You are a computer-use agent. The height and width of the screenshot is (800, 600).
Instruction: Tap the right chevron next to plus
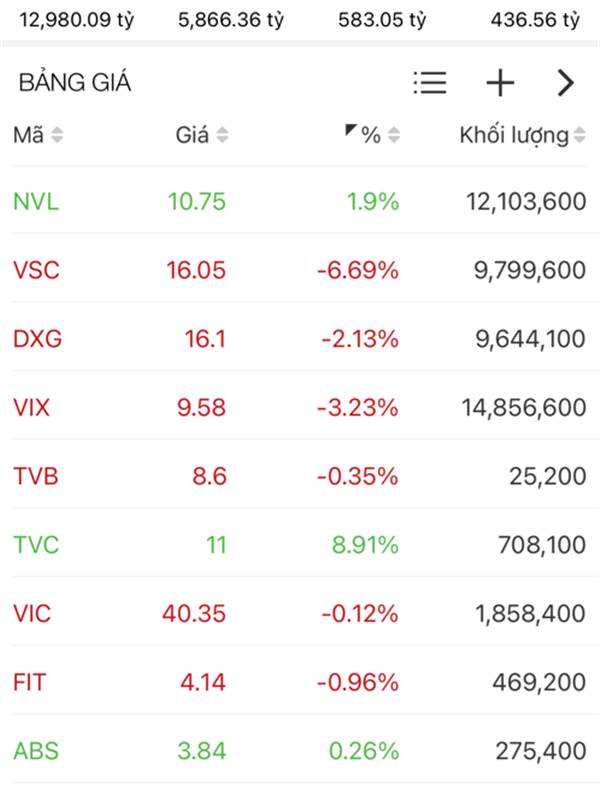566,83
